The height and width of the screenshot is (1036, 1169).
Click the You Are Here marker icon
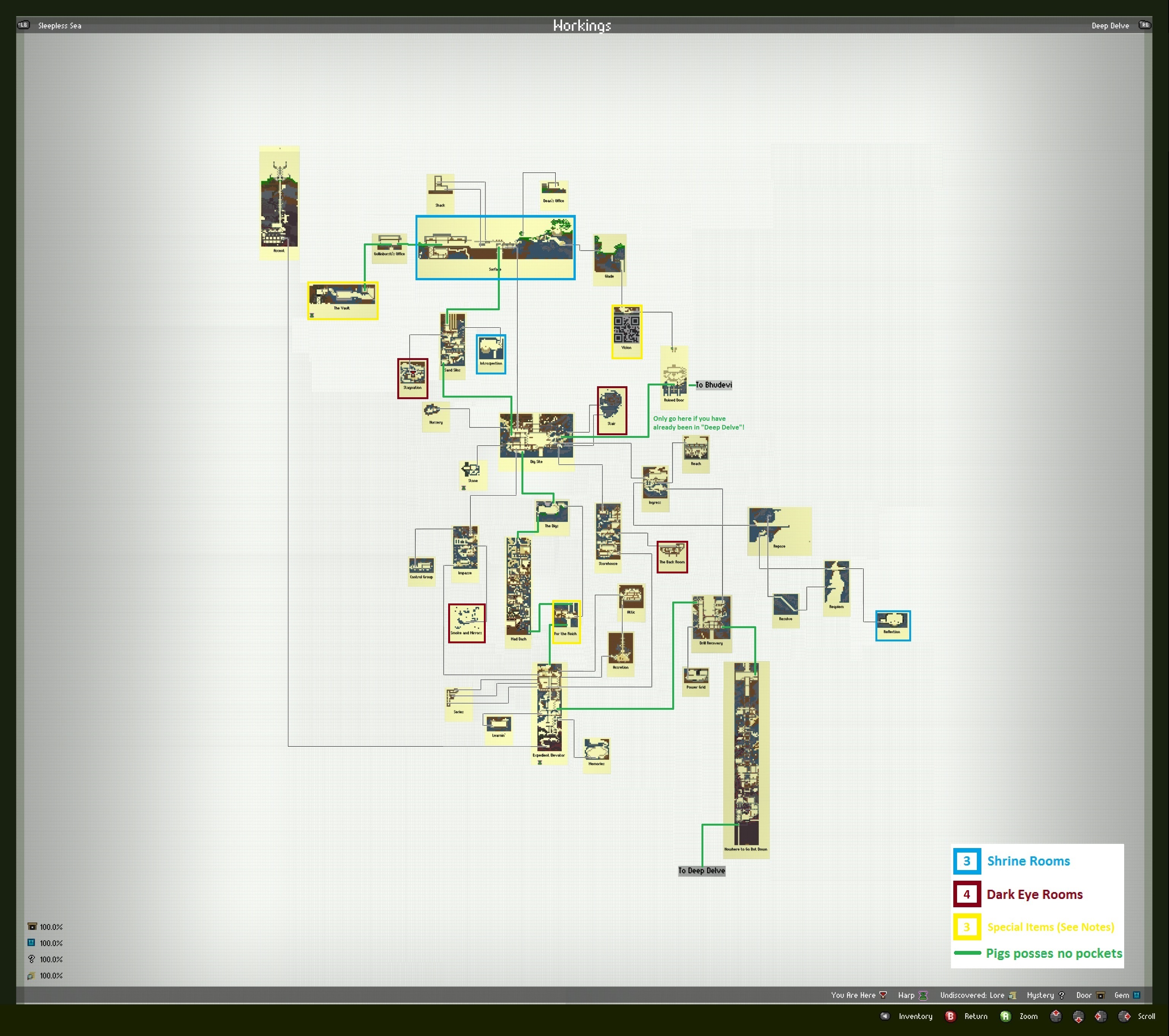[883, 995]
